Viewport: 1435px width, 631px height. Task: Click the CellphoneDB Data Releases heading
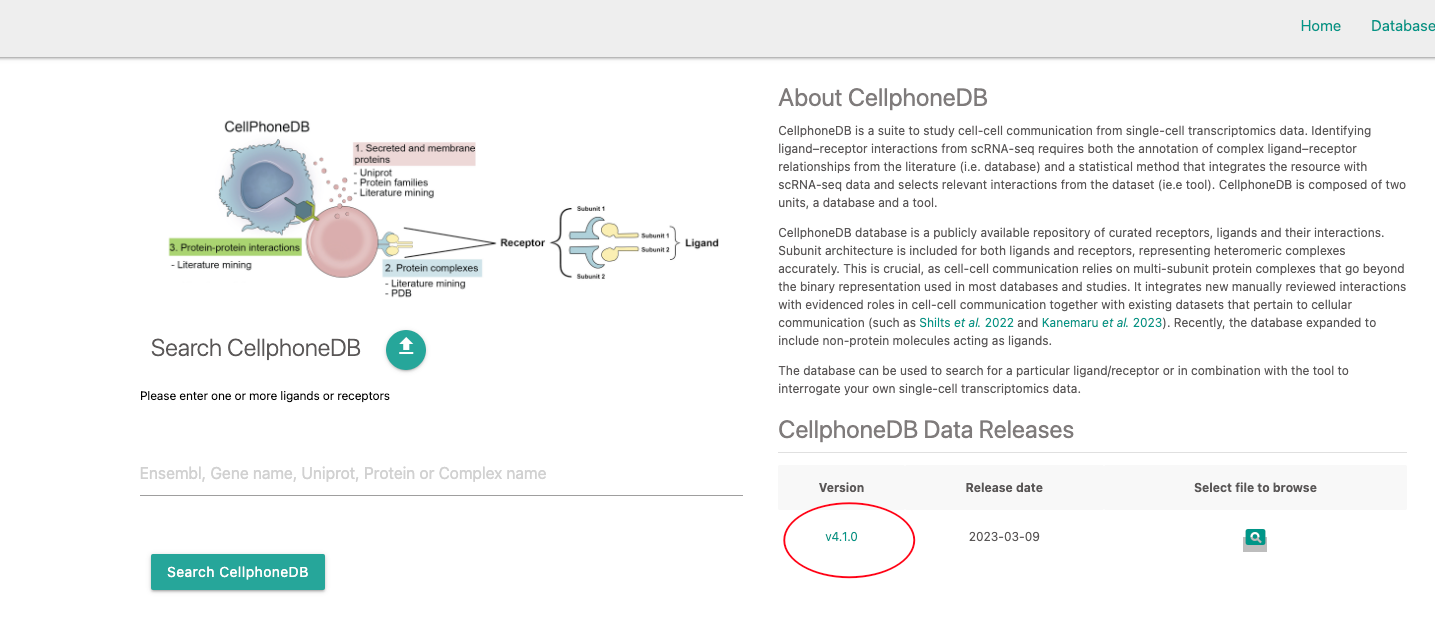tap(926, 429)
